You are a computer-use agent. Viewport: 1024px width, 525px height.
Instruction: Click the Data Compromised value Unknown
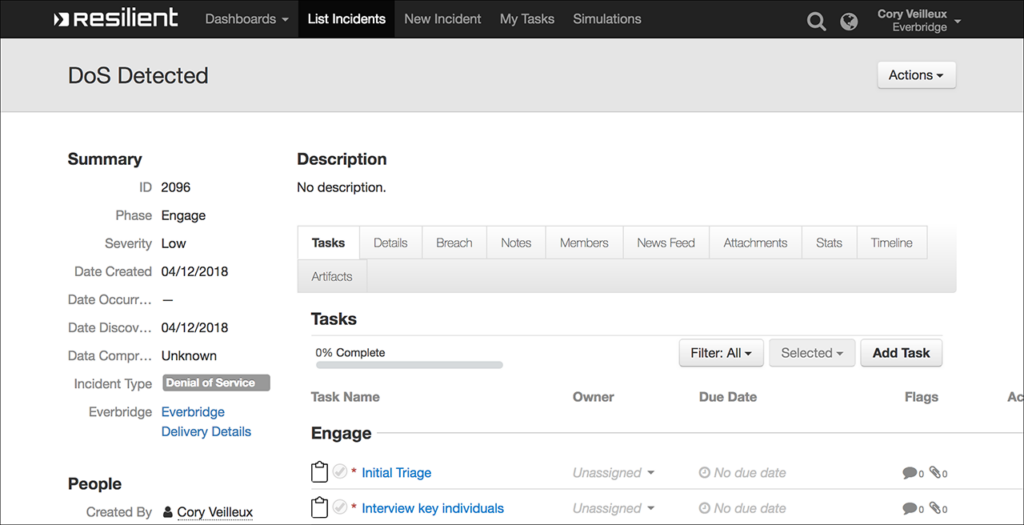pyautogui.click(x=189, y=356)
